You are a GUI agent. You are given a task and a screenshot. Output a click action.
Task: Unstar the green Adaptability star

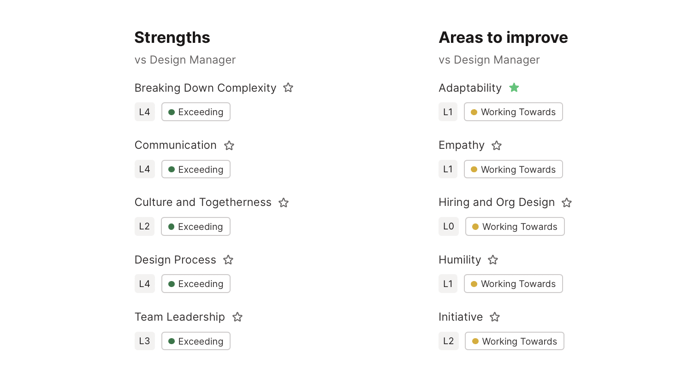[x=514, y=88]
